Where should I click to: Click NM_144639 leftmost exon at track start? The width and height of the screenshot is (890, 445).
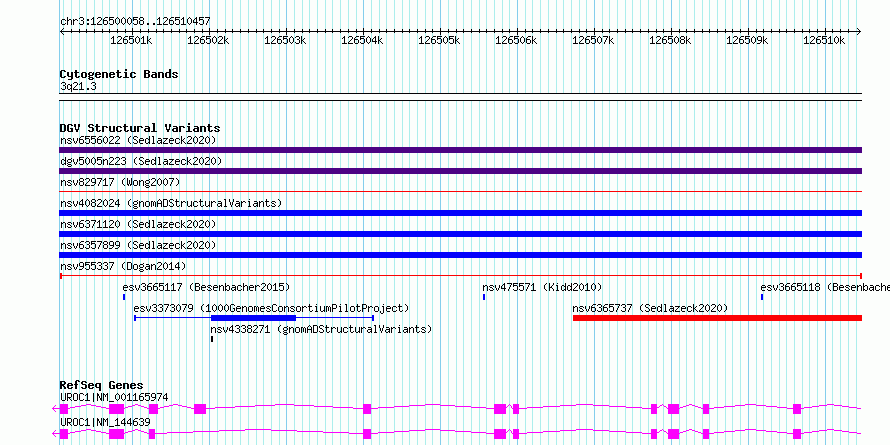(64, 434)
